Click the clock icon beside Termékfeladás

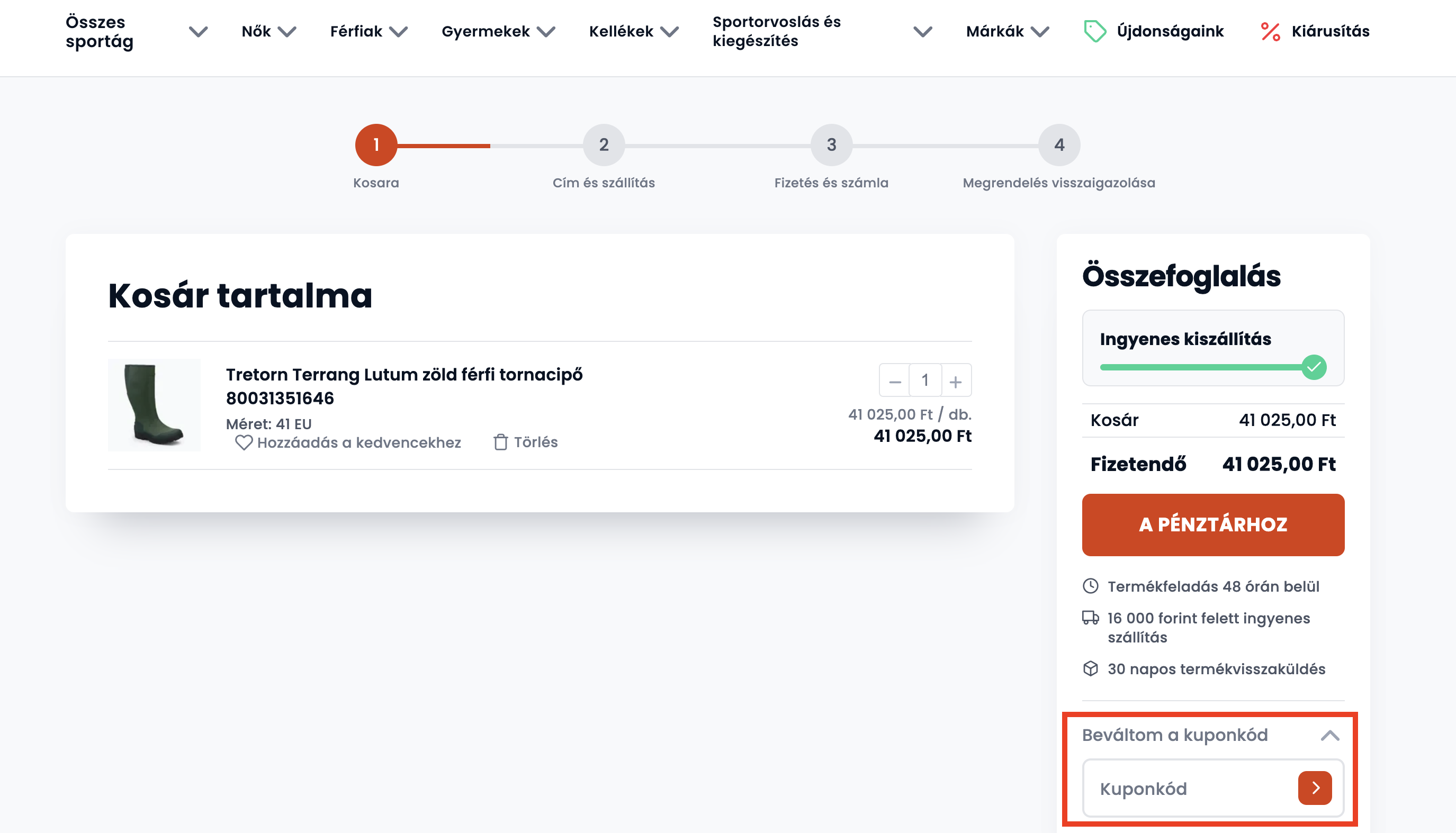[x=1090, y=586]
